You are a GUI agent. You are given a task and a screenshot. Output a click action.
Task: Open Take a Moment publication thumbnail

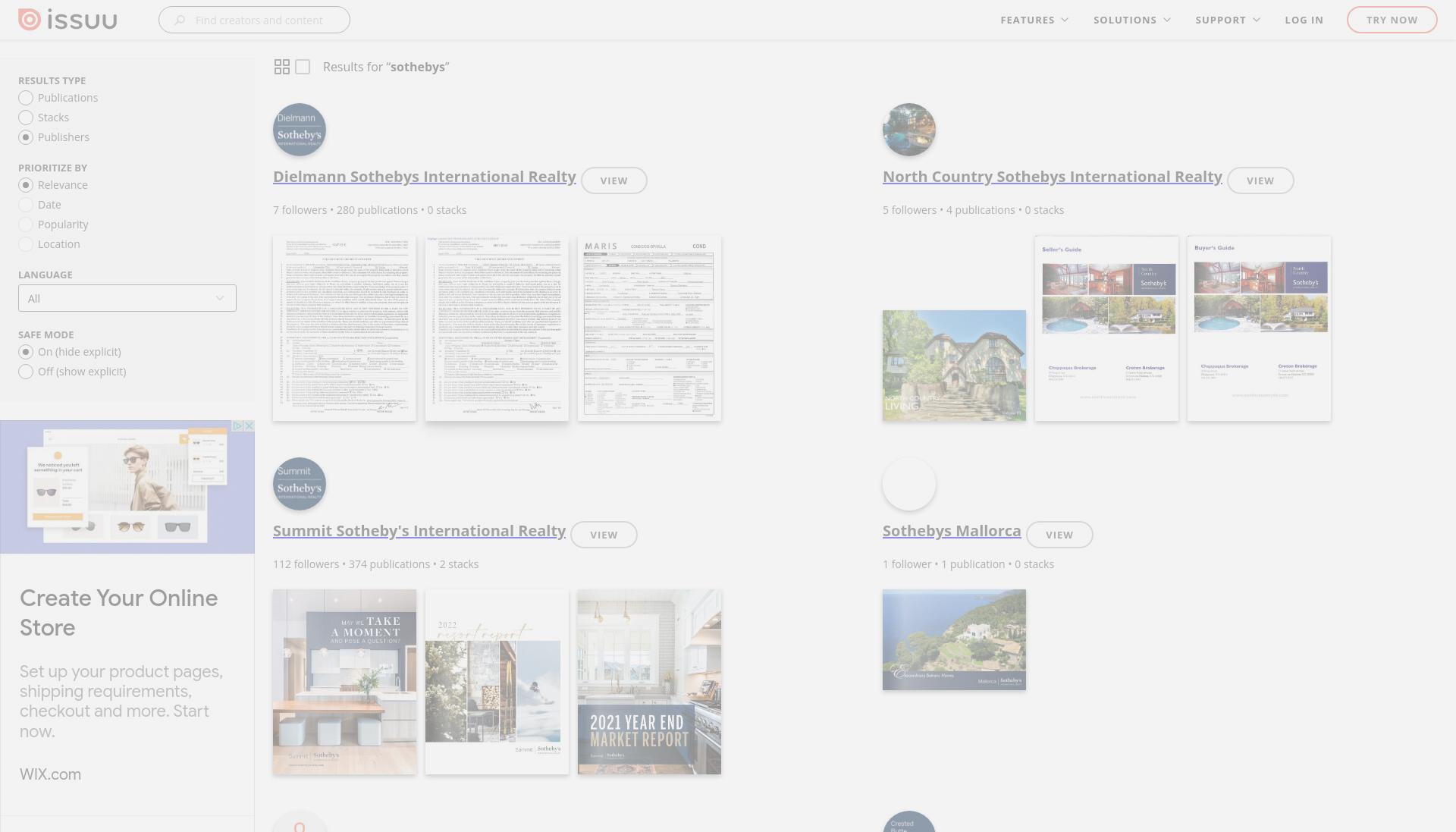tap(344, 682)
